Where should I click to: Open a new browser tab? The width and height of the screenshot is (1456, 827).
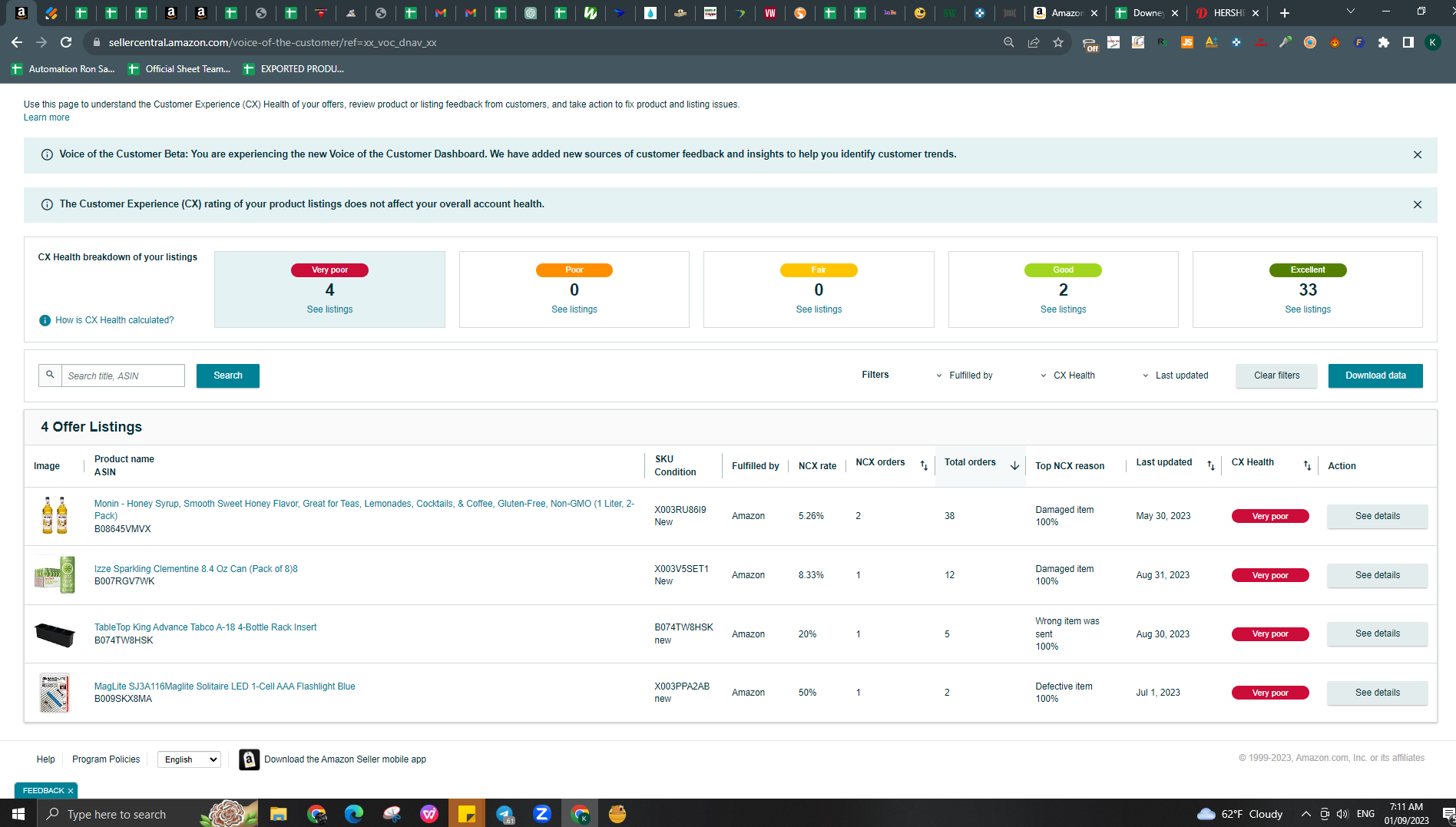point(1285,13)
